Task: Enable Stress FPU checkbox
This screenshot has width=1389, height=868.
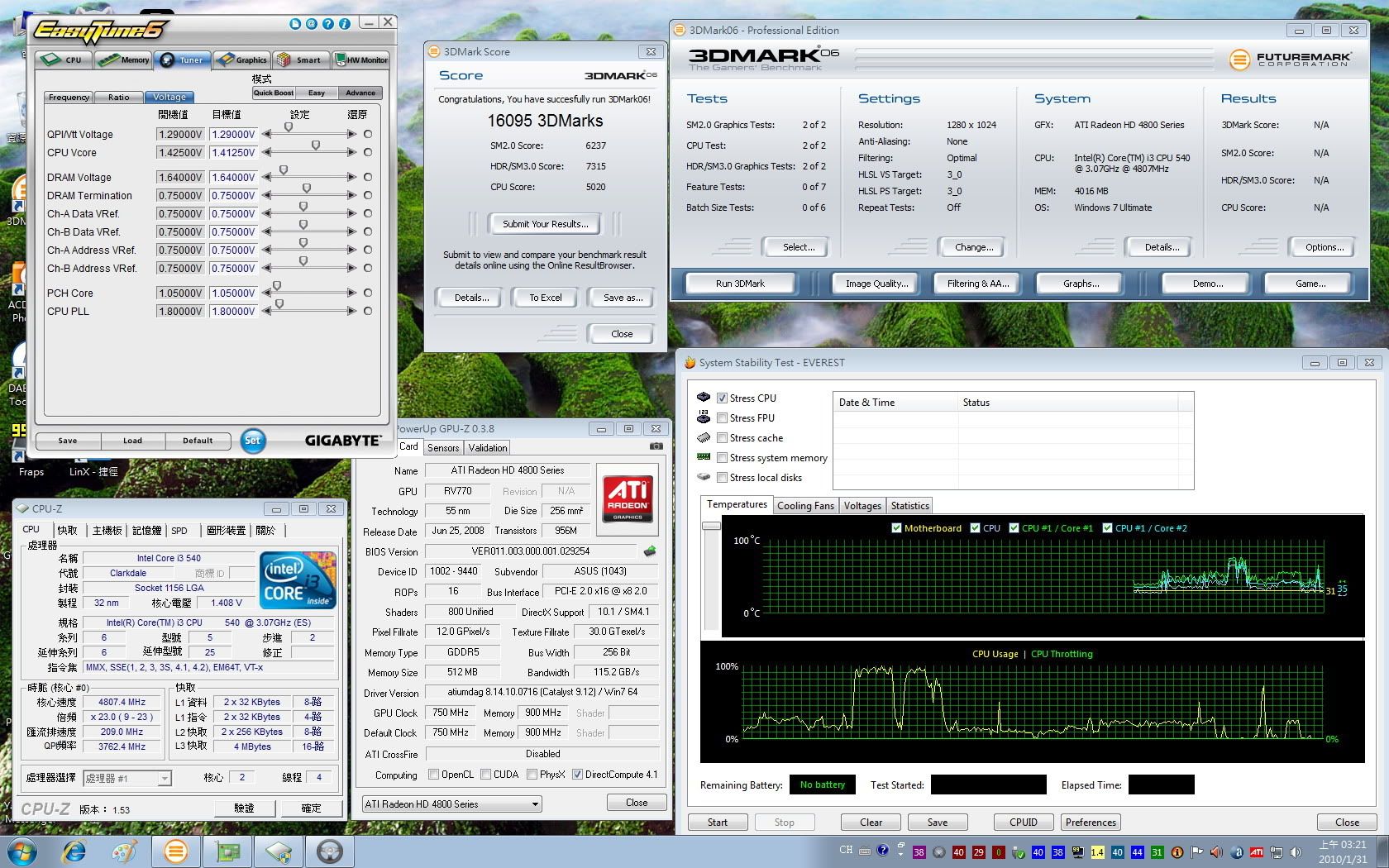Action: click(x=722, y=418)
